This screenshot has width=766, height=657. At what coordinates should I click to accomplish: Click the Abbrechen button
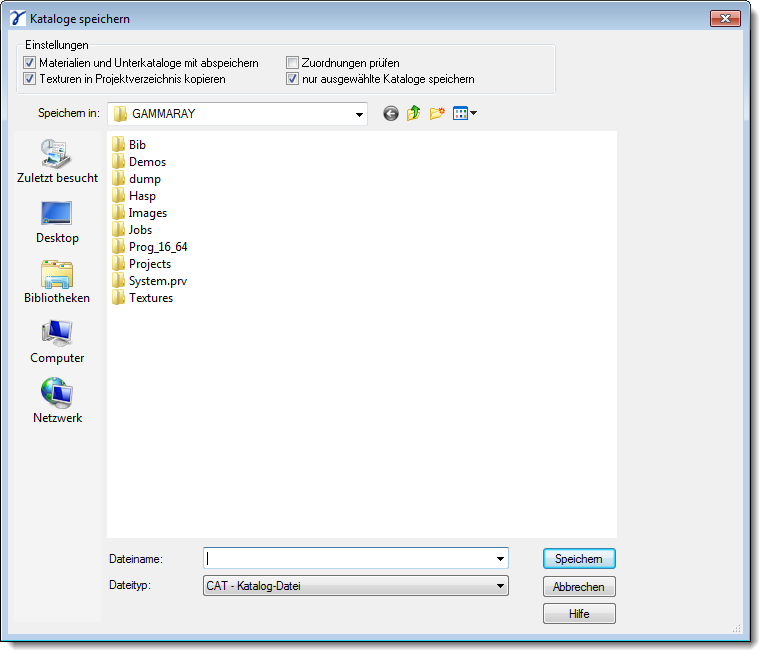pos(579,587)
